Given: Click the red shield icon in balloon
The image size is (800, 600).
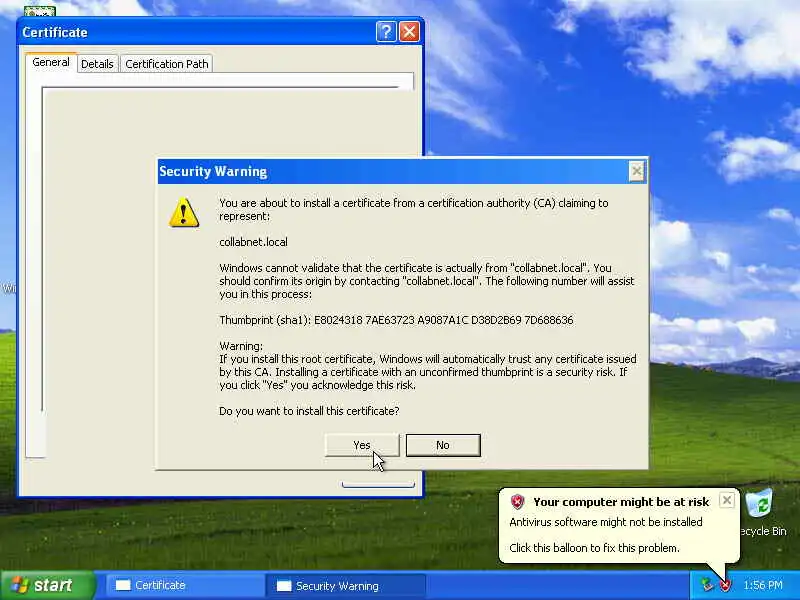Looking at the screenshot, I should point(517,502).
